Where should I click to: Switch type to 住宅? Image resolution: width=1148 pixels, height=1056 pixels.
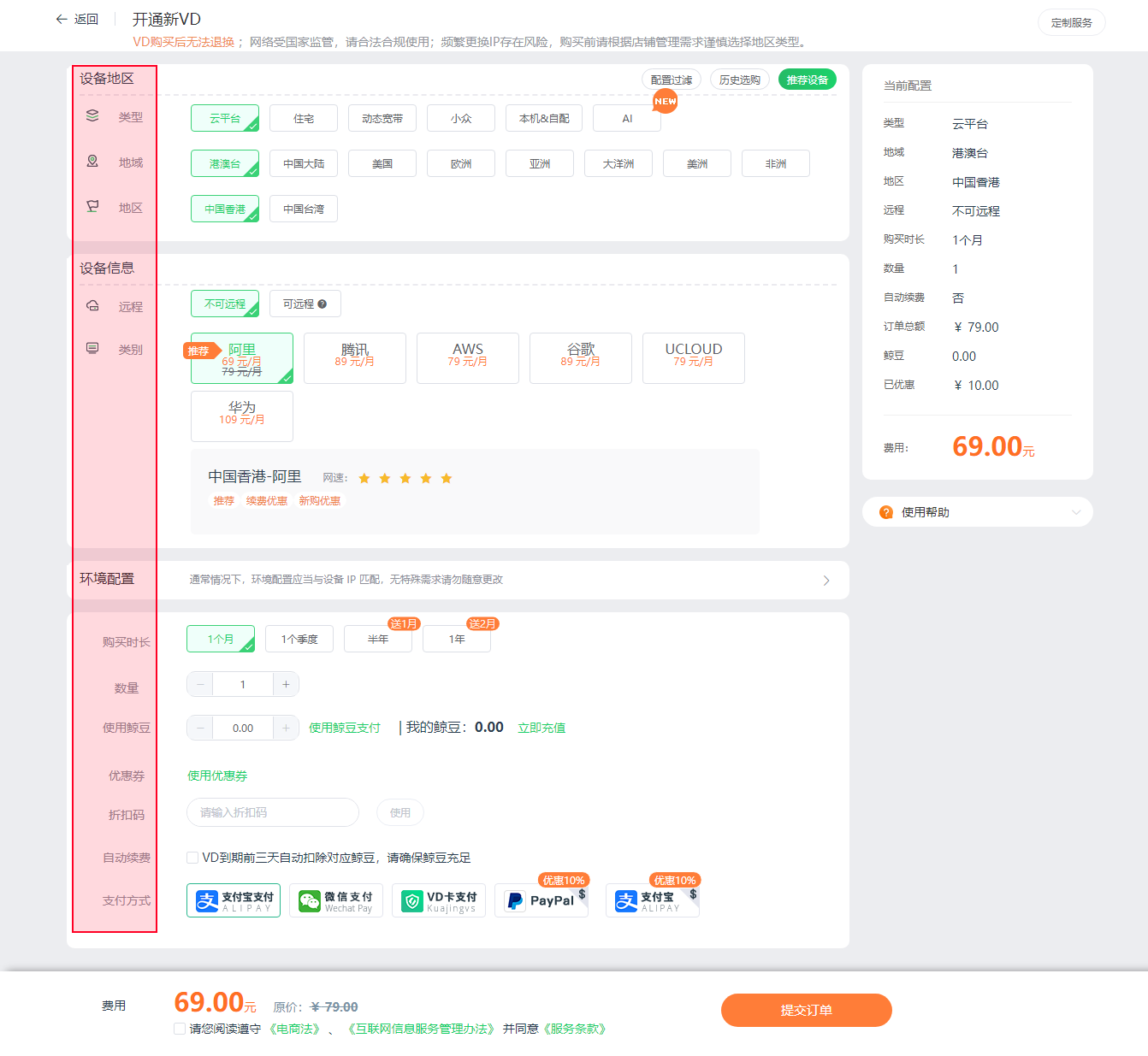pyautogui.click(x=304, y=118)
